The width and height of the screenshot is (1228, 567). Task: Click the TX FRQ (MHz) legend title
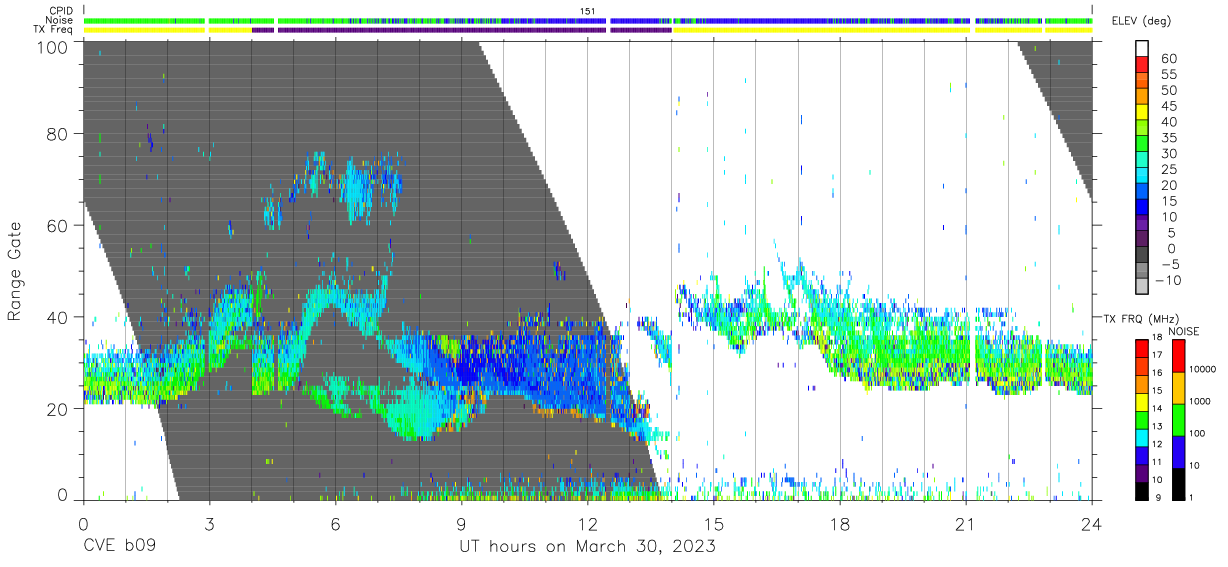click(x=1141, y=318)
